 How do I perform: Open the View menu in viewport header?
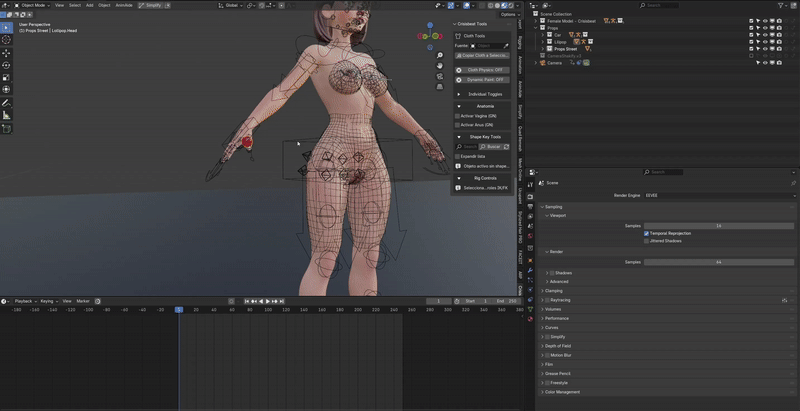pyautogui.click(x=59, y=5)
